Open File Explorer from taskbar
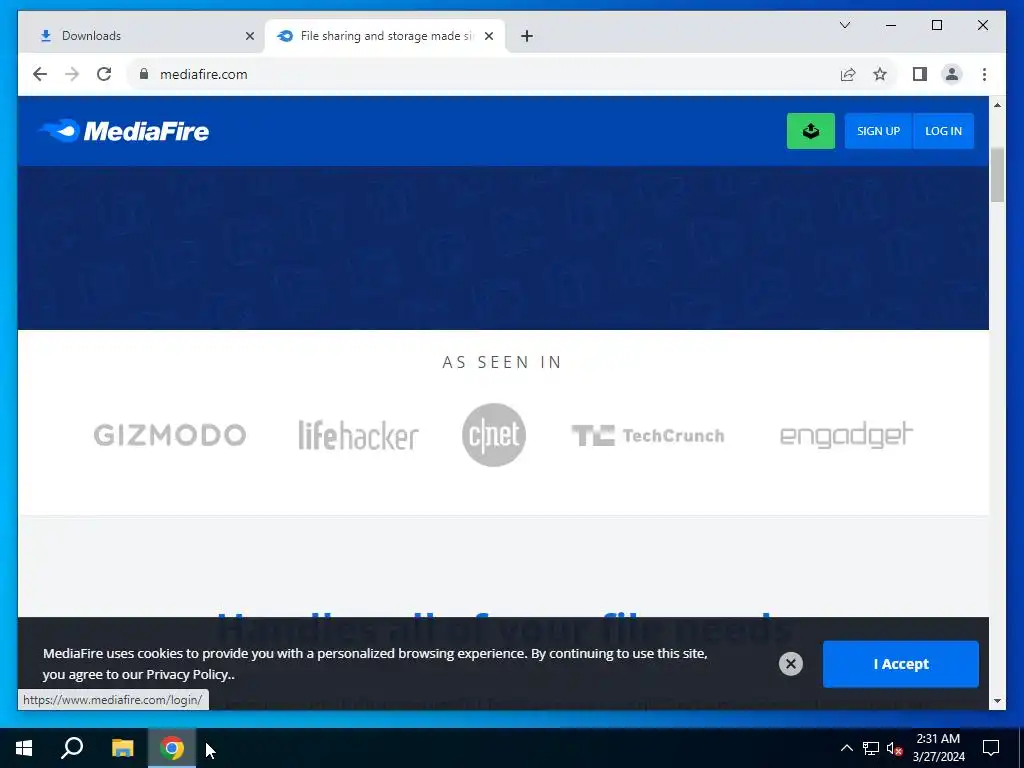The image size is (1024, 768). click(122, 748)
